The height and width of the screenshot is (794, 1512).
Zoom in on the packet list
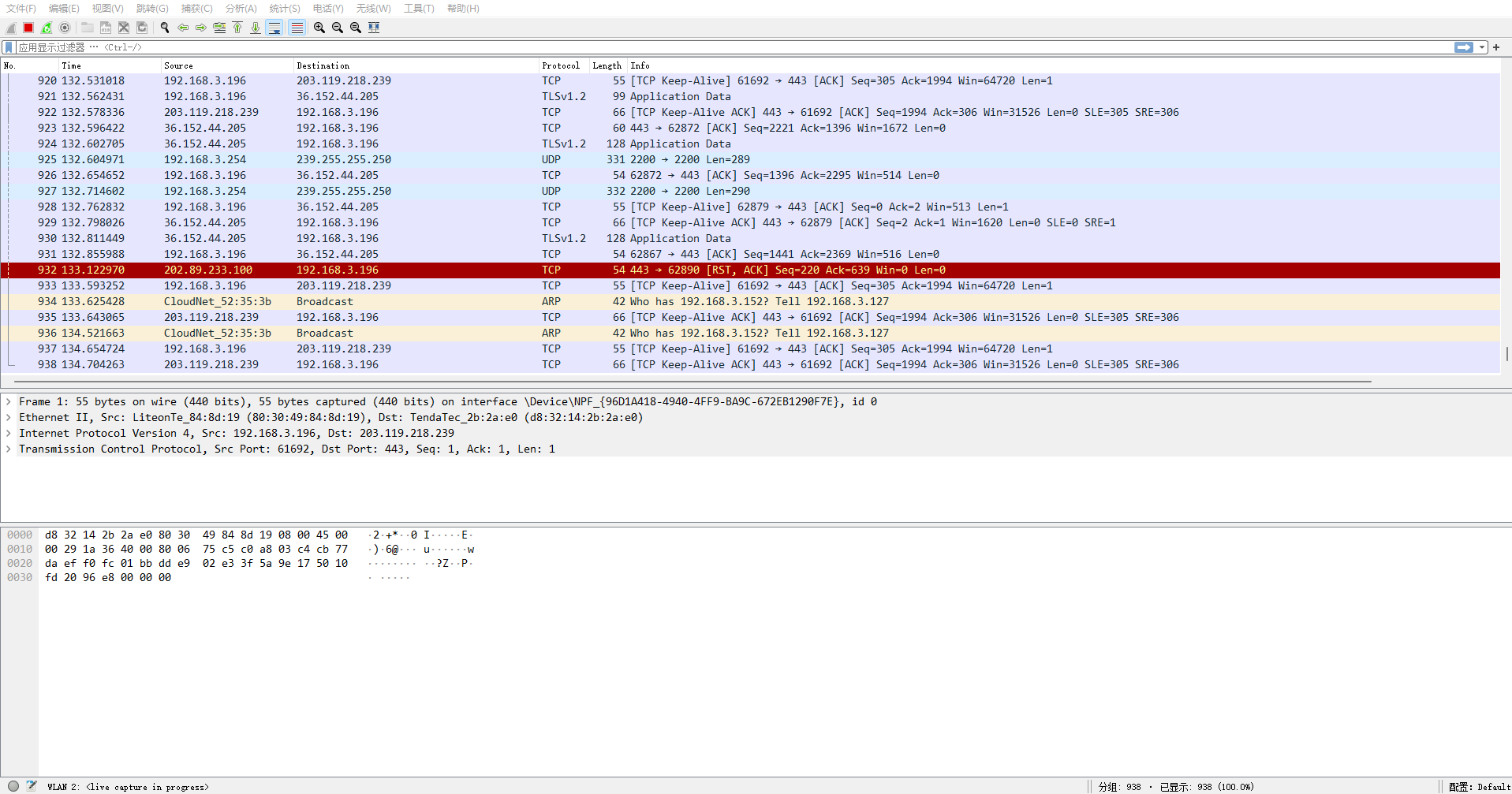(319, 27)
